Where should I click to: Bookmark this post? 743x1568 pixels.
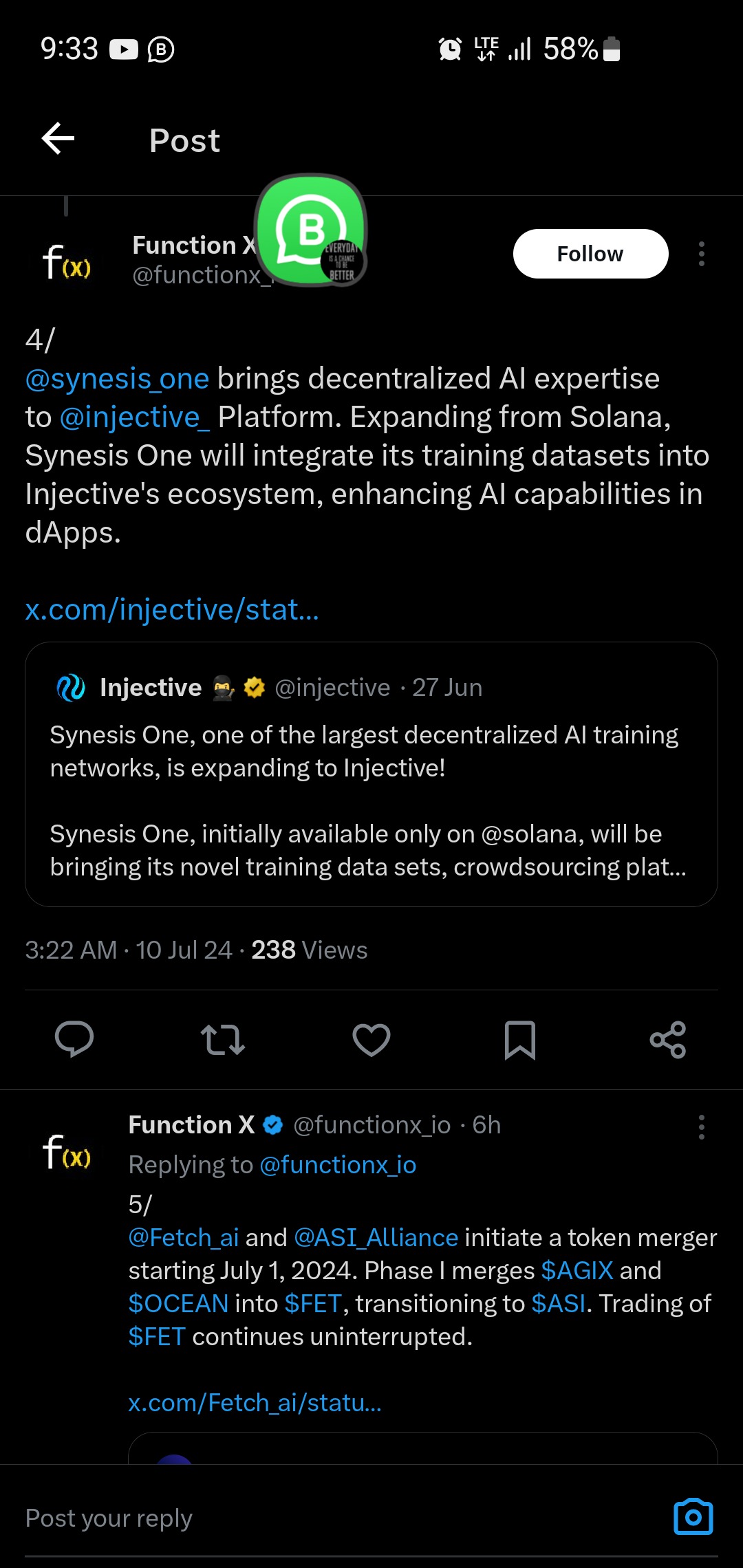pyautogui.click(x=519, y=1039)
